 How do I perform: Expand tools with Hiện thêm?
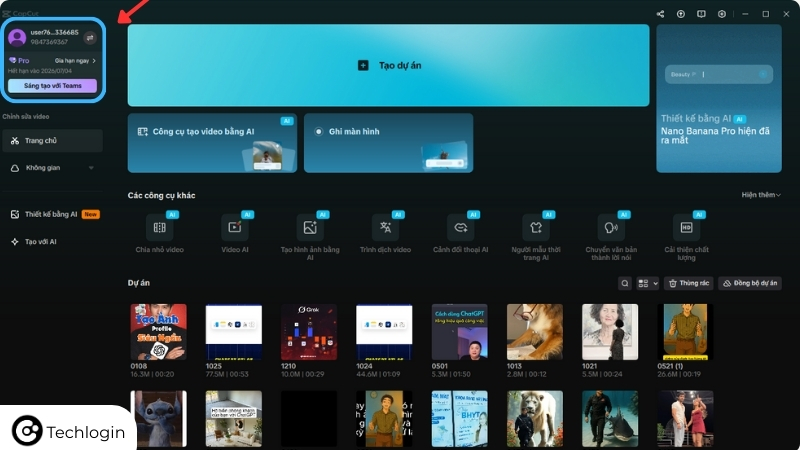(761, 195)
